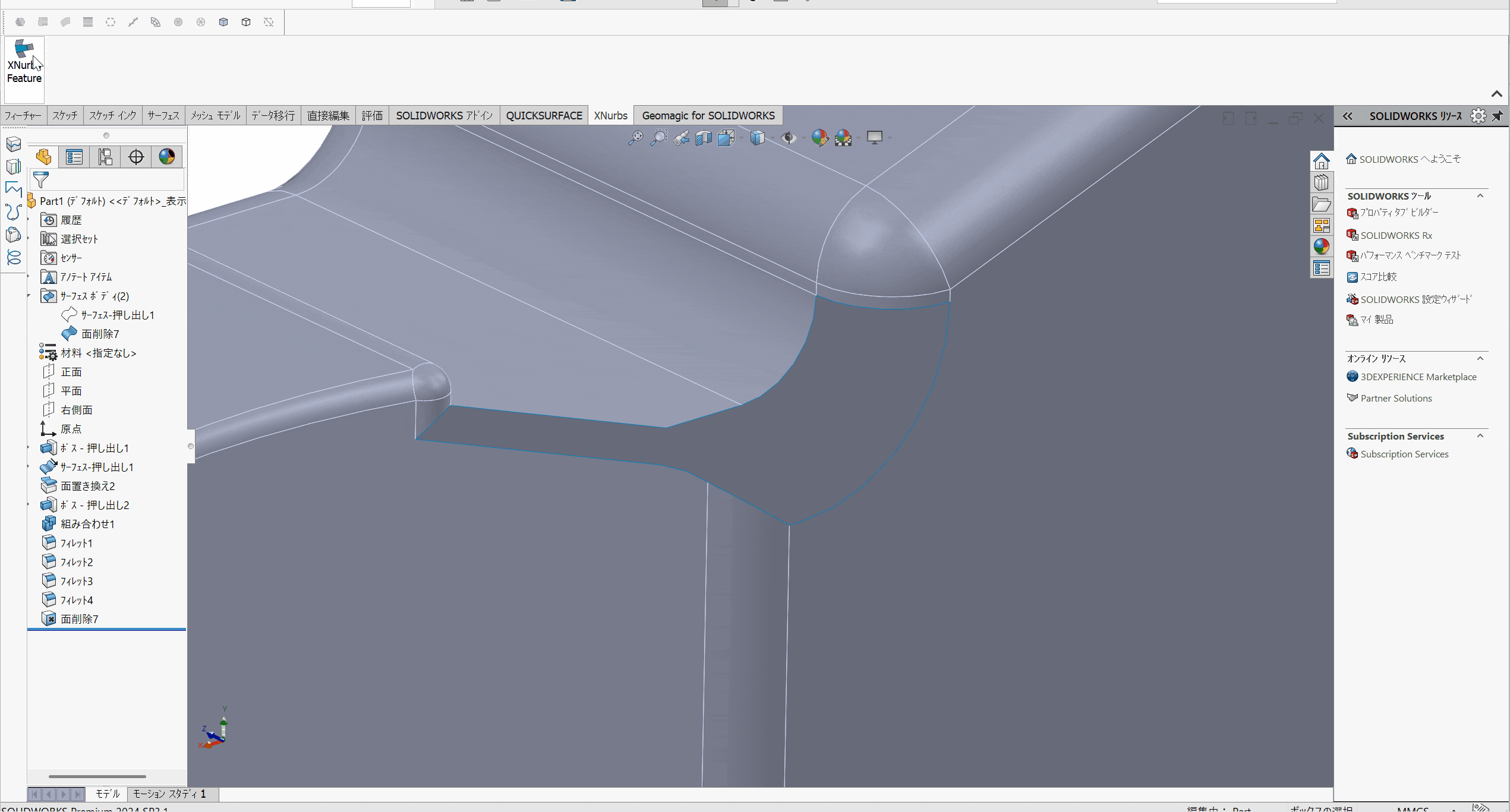Select the 面削除7 feature at tree bottom

(79, 620)
